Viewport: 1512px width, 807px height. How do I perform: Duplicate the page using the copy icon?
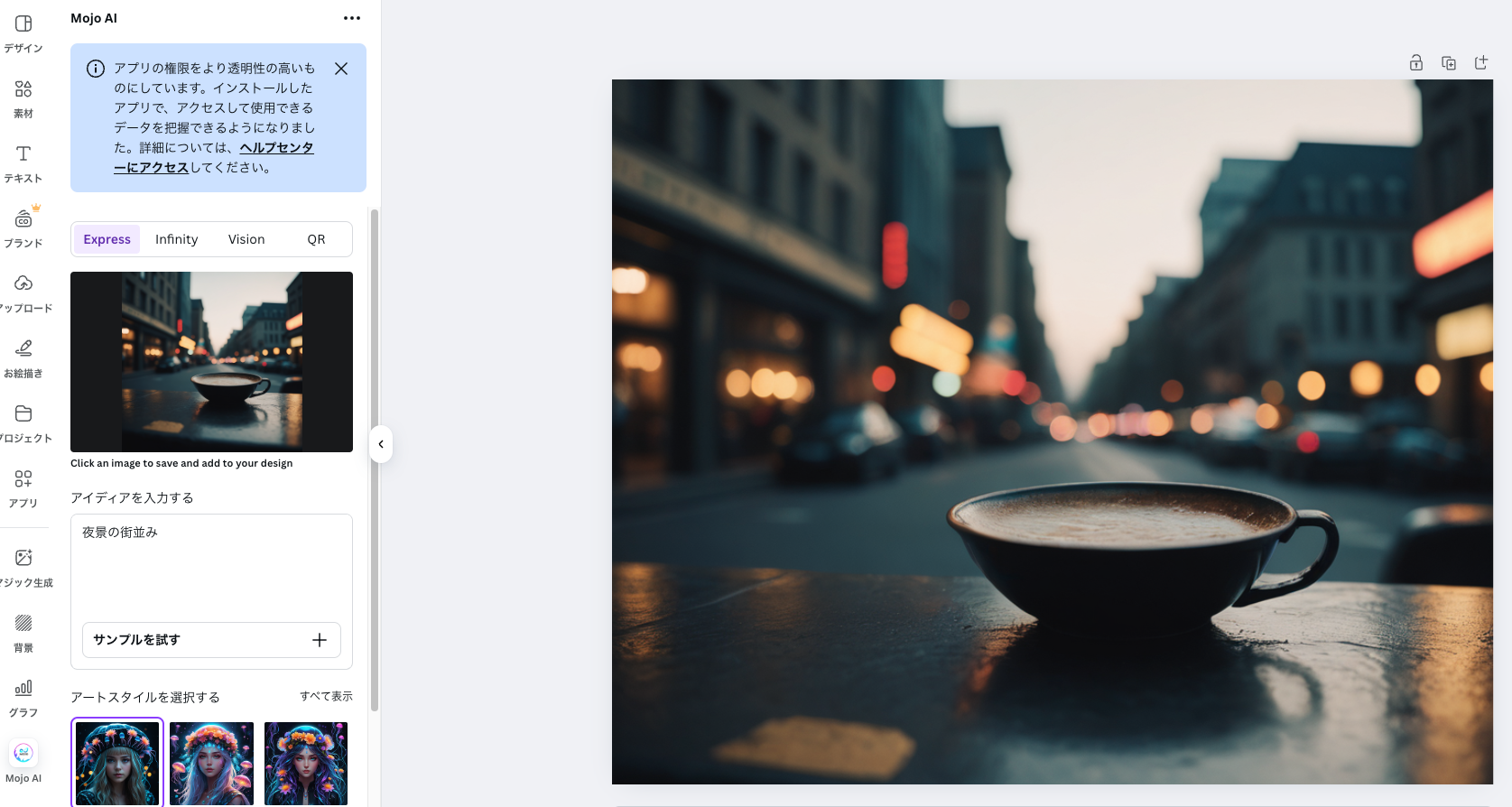point(1449,62)
